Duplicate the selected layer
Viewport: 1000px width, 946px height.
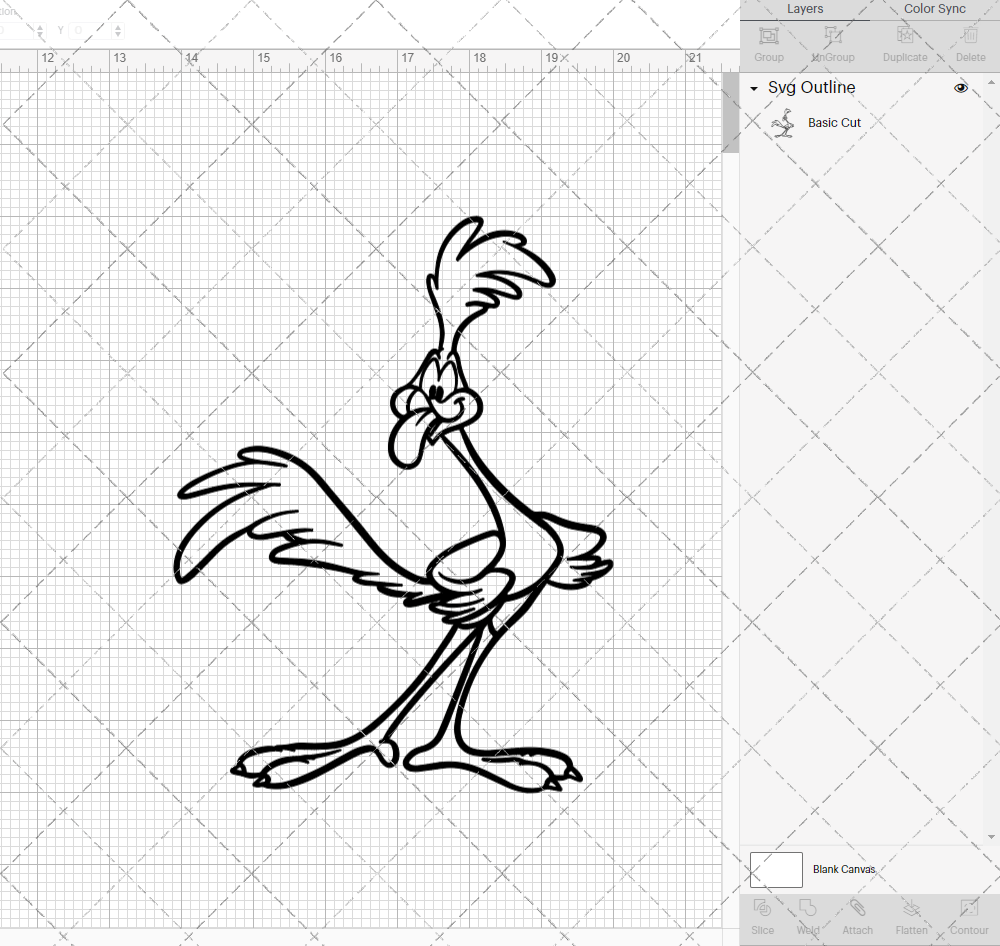pyautogui.click(x=905, y=36)
